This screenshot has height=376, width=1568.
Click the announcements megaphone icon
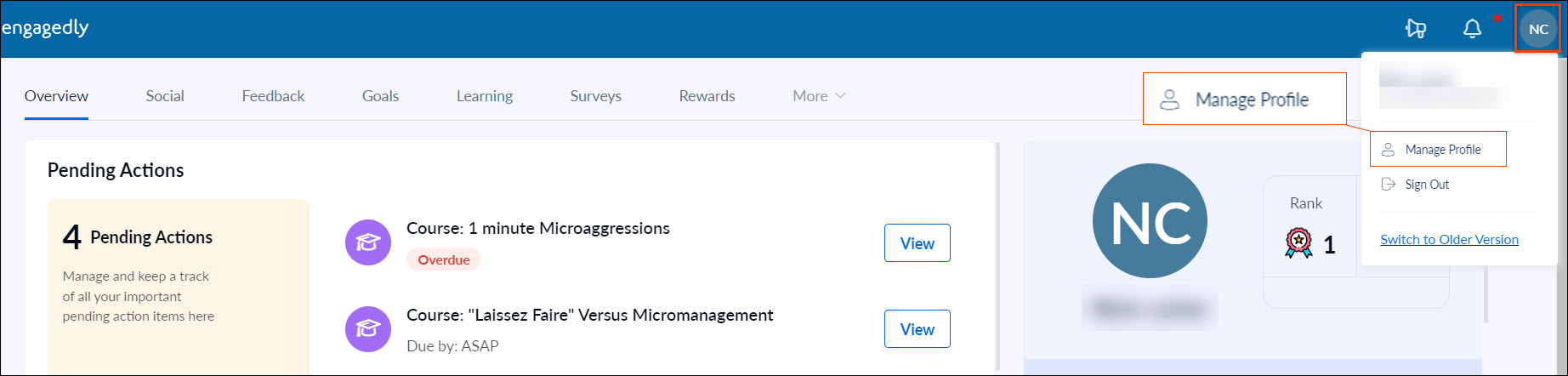(1416, 29)
